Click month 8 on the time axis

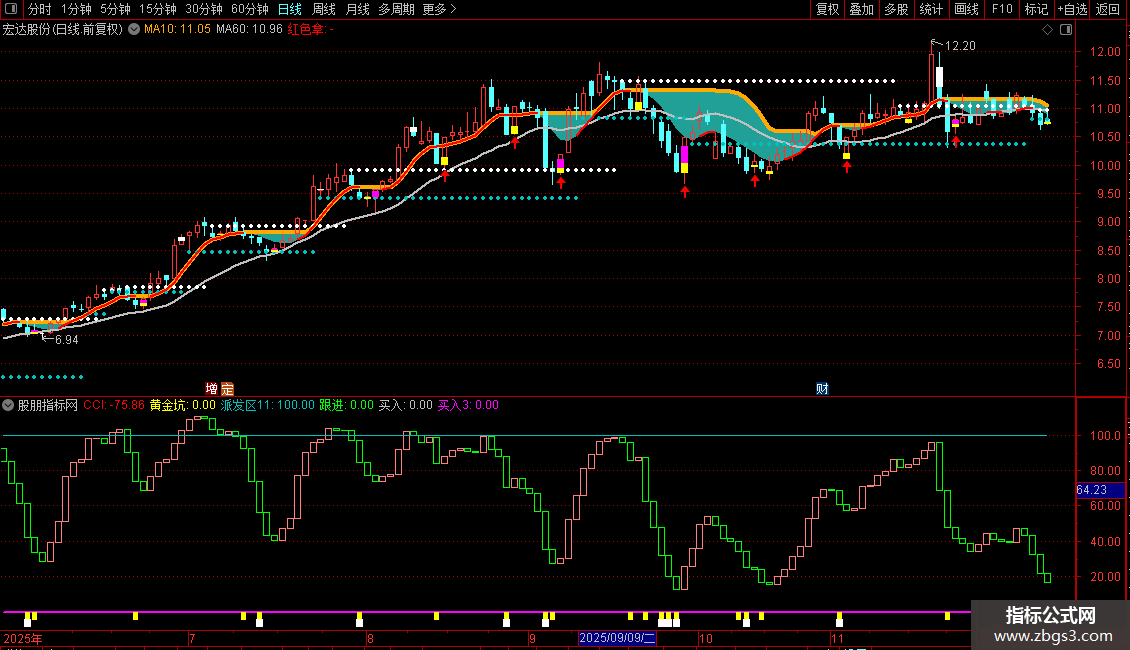[370, 638]
